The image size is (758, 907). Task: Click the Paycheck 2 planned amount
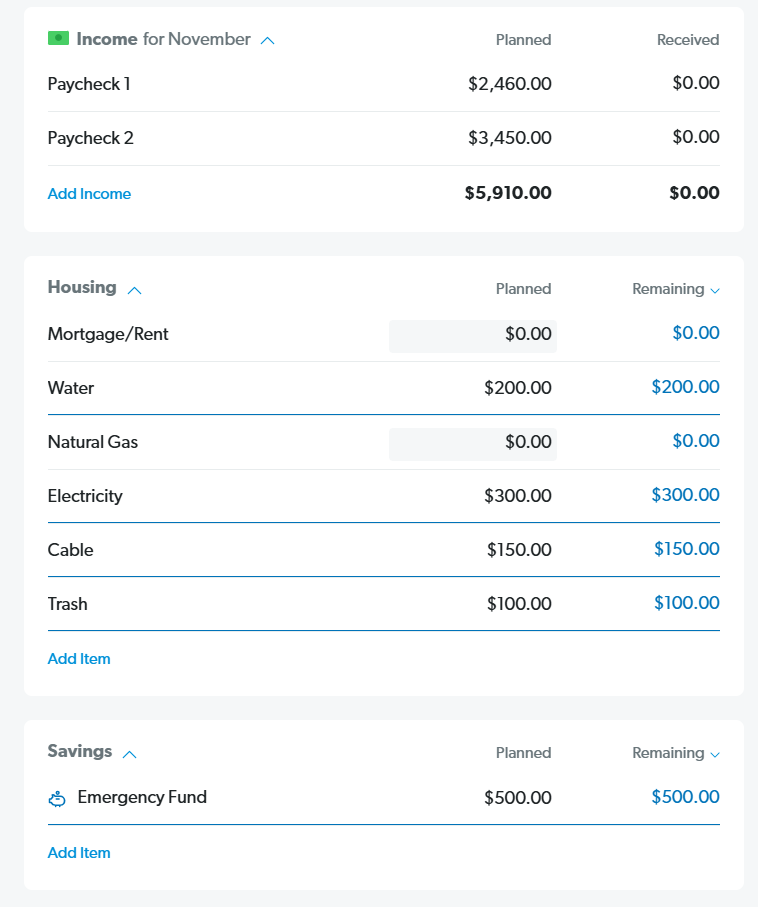pos(509,138)
